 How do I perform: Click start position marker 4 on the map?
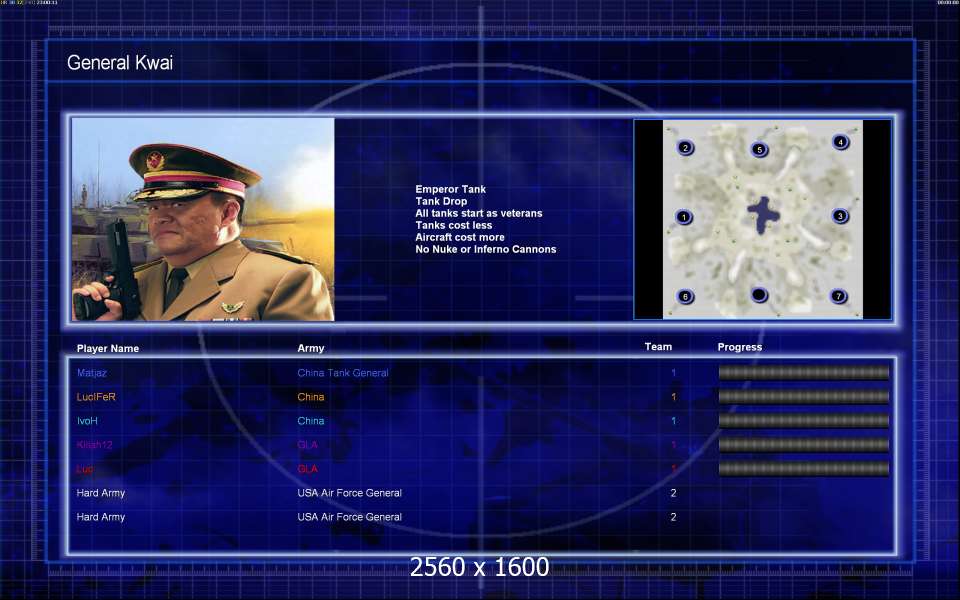(841, 142)
